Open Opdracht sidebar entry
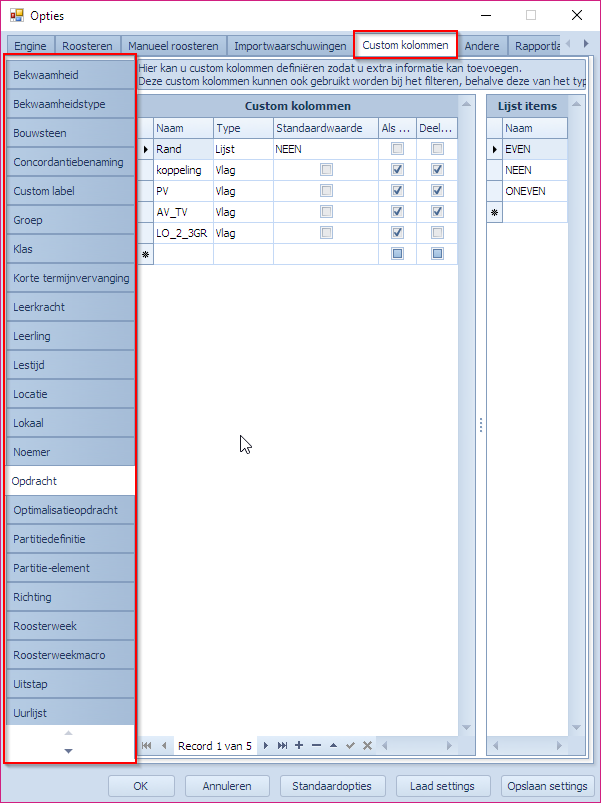 tap(71, 481)
